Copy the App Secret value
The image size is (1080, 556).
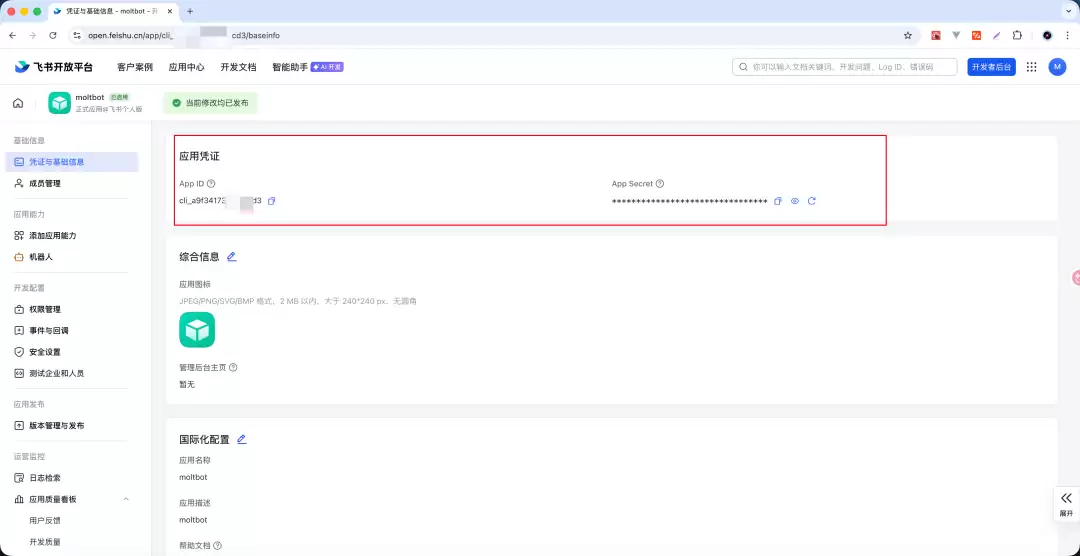pos(778,201)
